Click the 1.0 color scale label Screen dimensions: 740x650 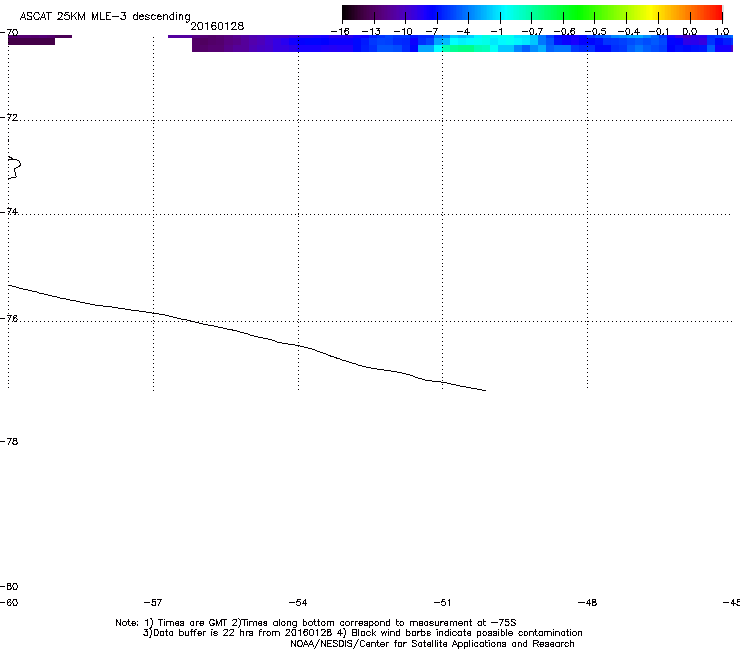722,32
